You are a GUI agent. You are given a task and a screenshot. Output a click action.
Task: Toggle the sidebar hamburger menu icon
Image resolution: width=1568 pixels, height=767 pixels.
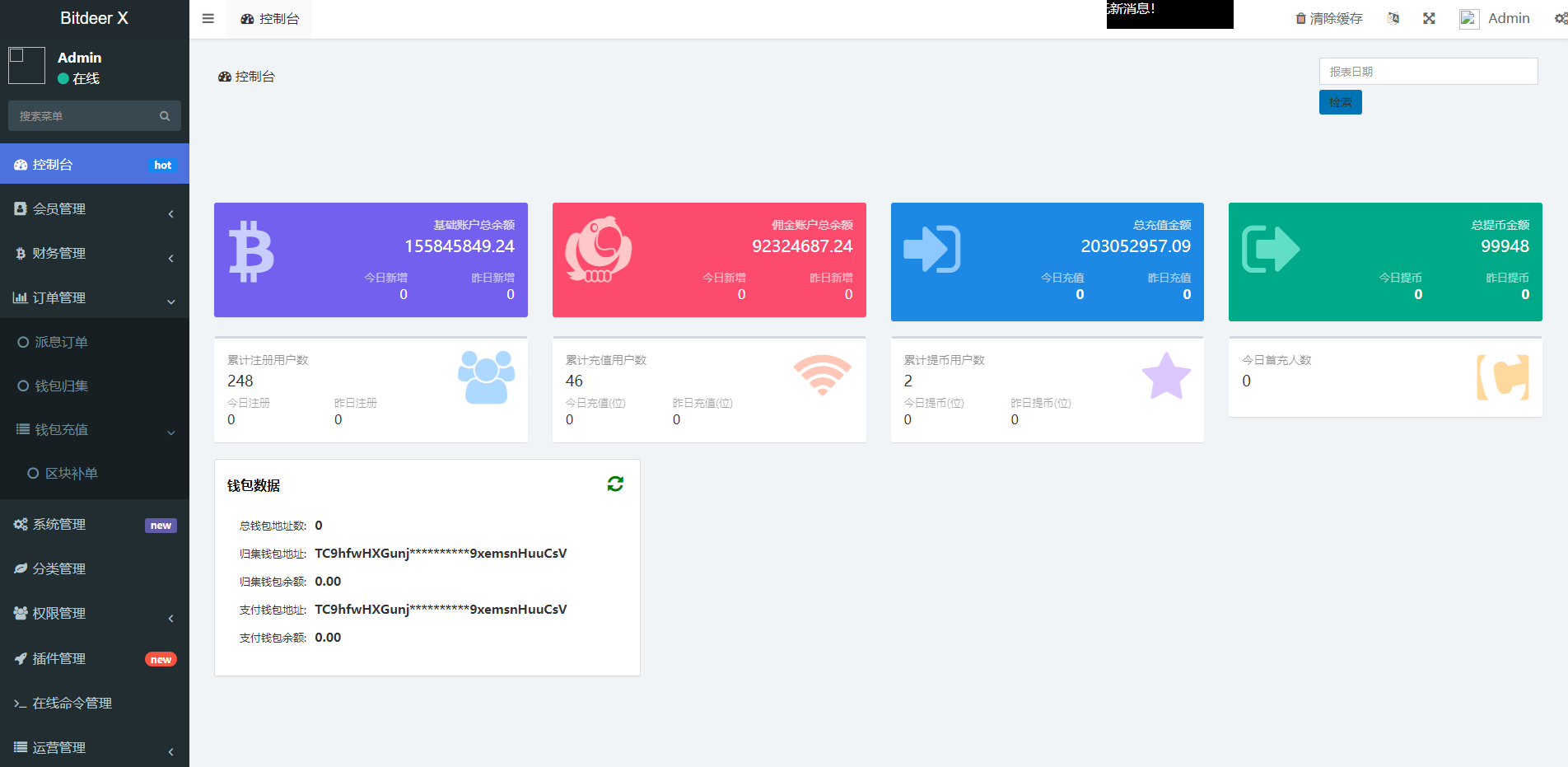click(x=208, y=18)
